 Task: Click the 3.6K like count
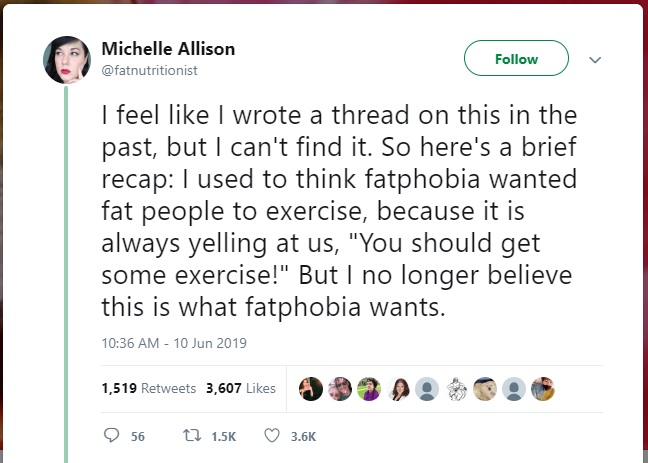[303, 437]
